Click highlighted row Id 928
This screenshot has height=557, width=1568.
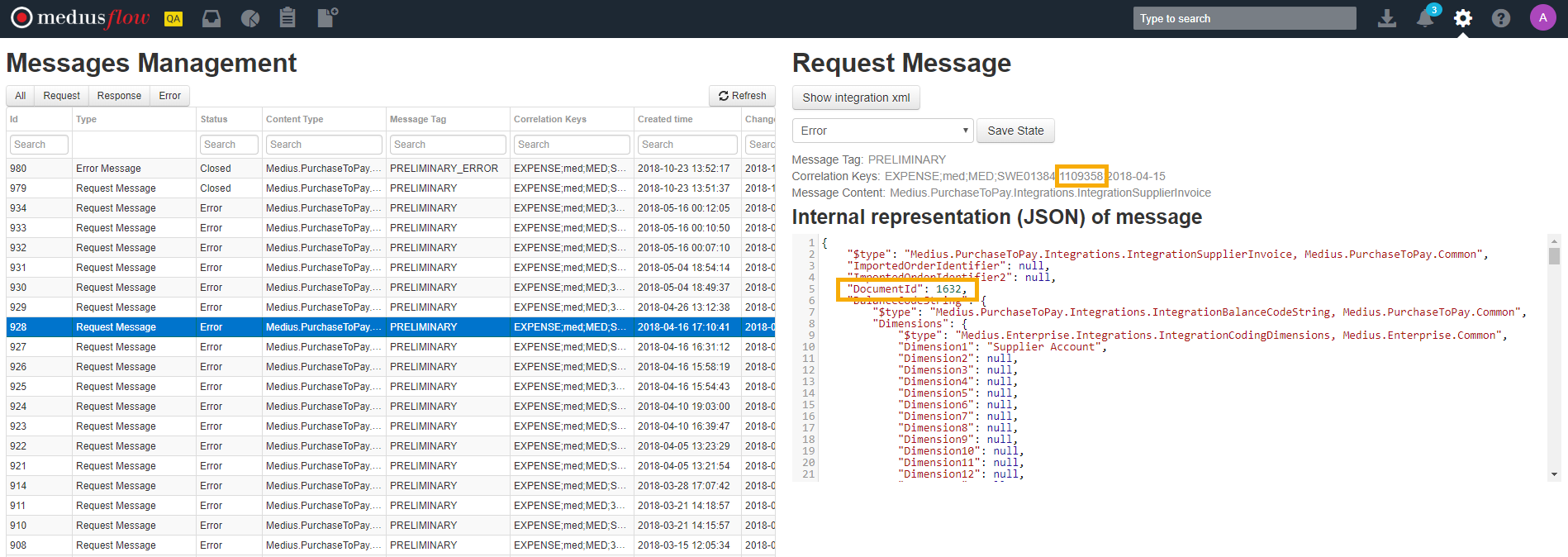pos(391,327)
